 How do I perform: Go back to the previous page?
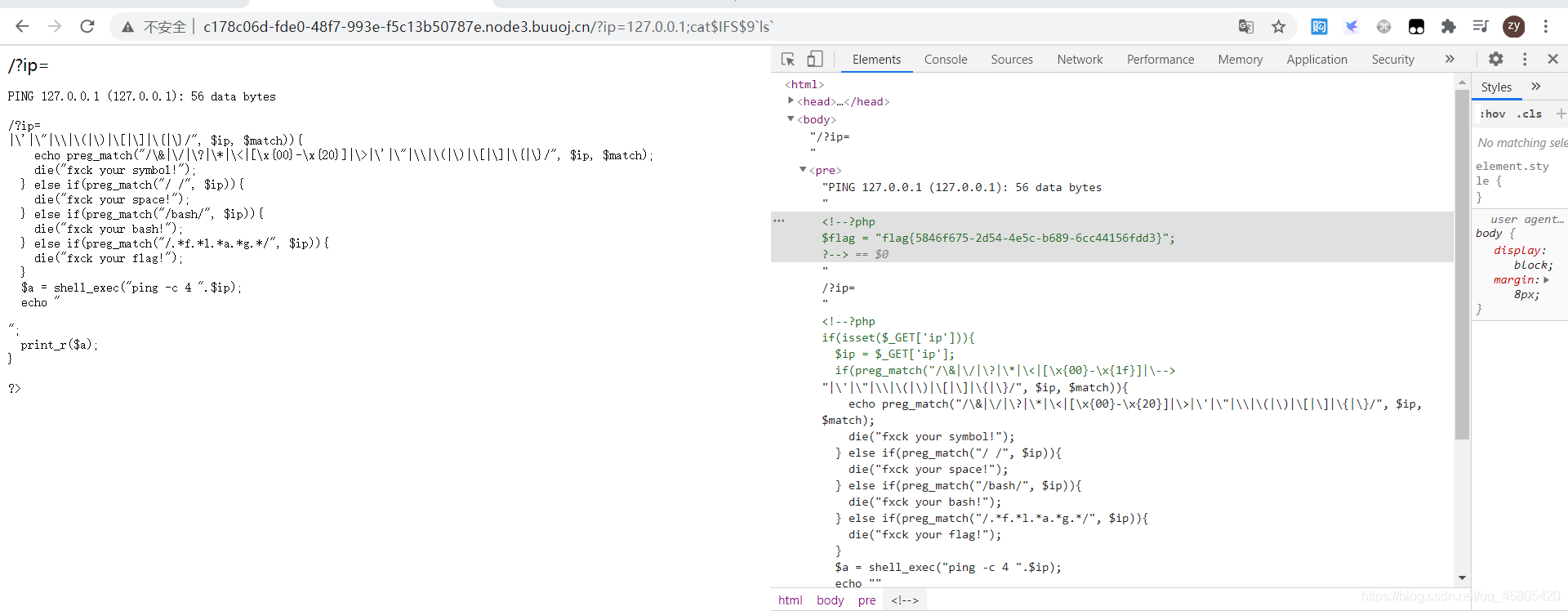tap(22, 26)
